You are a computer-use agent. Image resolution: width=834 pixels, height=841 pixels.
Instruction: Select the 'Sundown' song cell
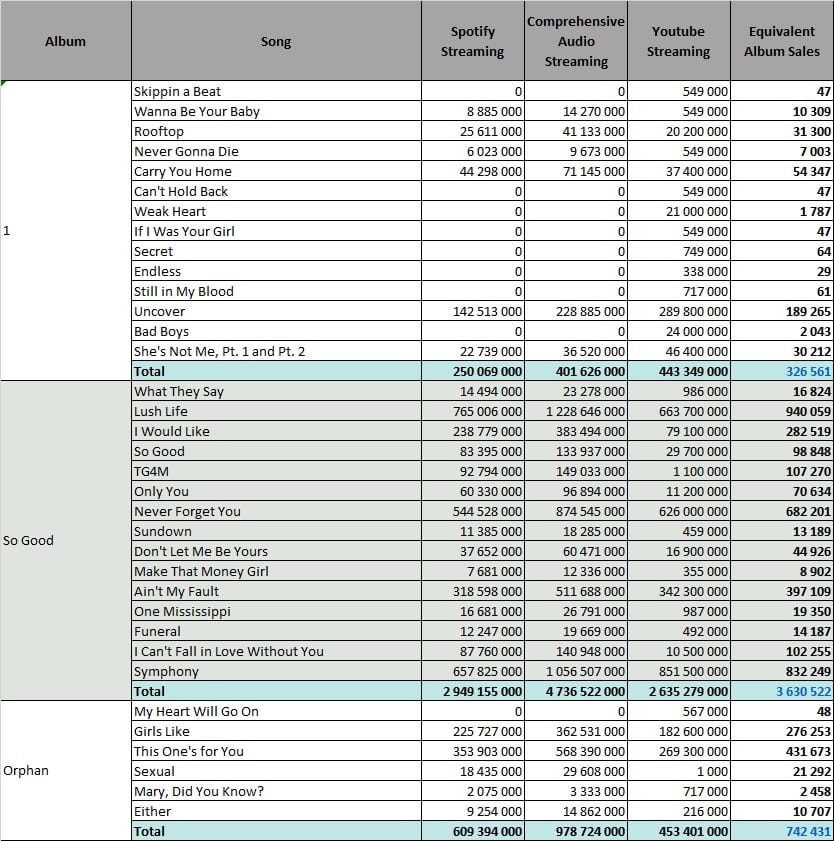(x=276, y=531)
